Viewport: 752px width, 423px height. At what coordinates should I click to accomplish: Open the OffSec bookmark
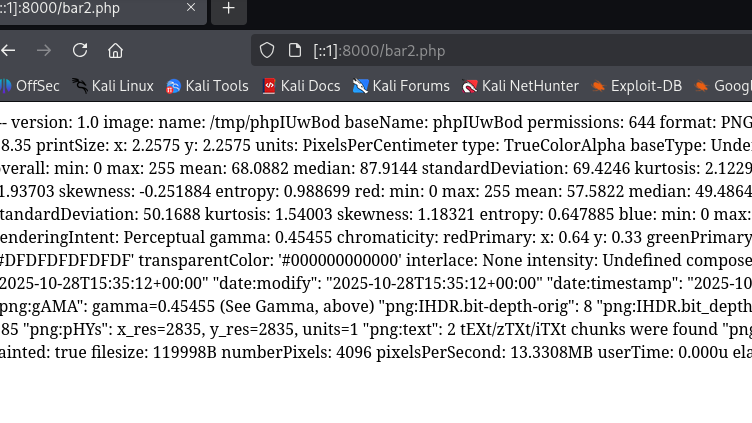pyautogui.click(x=30, y=86)
